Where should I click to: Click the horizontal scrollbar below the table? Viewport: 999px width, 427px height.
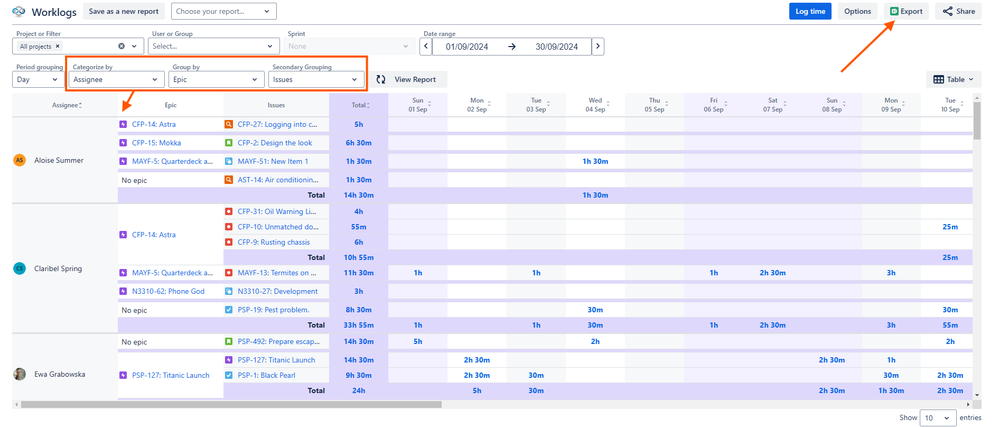tap(230, 404)
